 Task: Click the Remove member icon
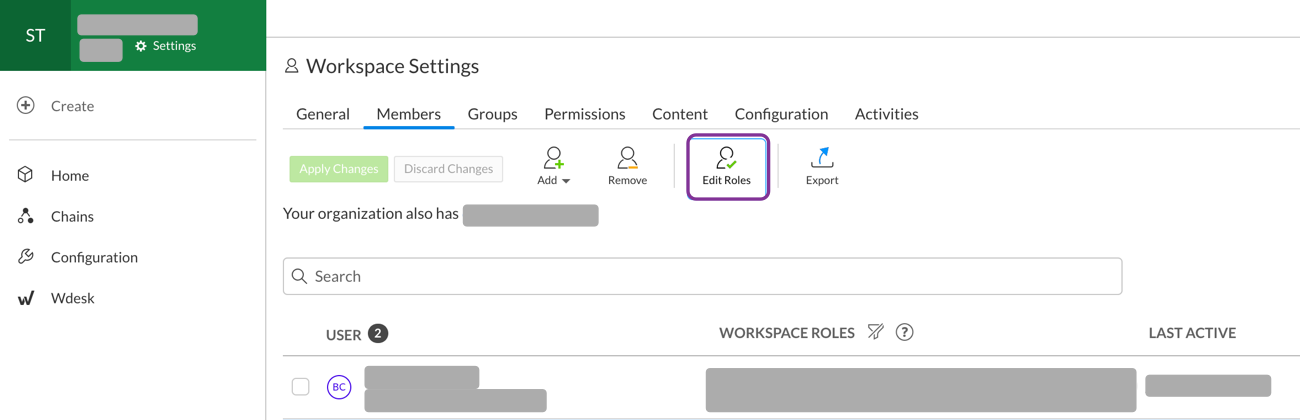627,159
